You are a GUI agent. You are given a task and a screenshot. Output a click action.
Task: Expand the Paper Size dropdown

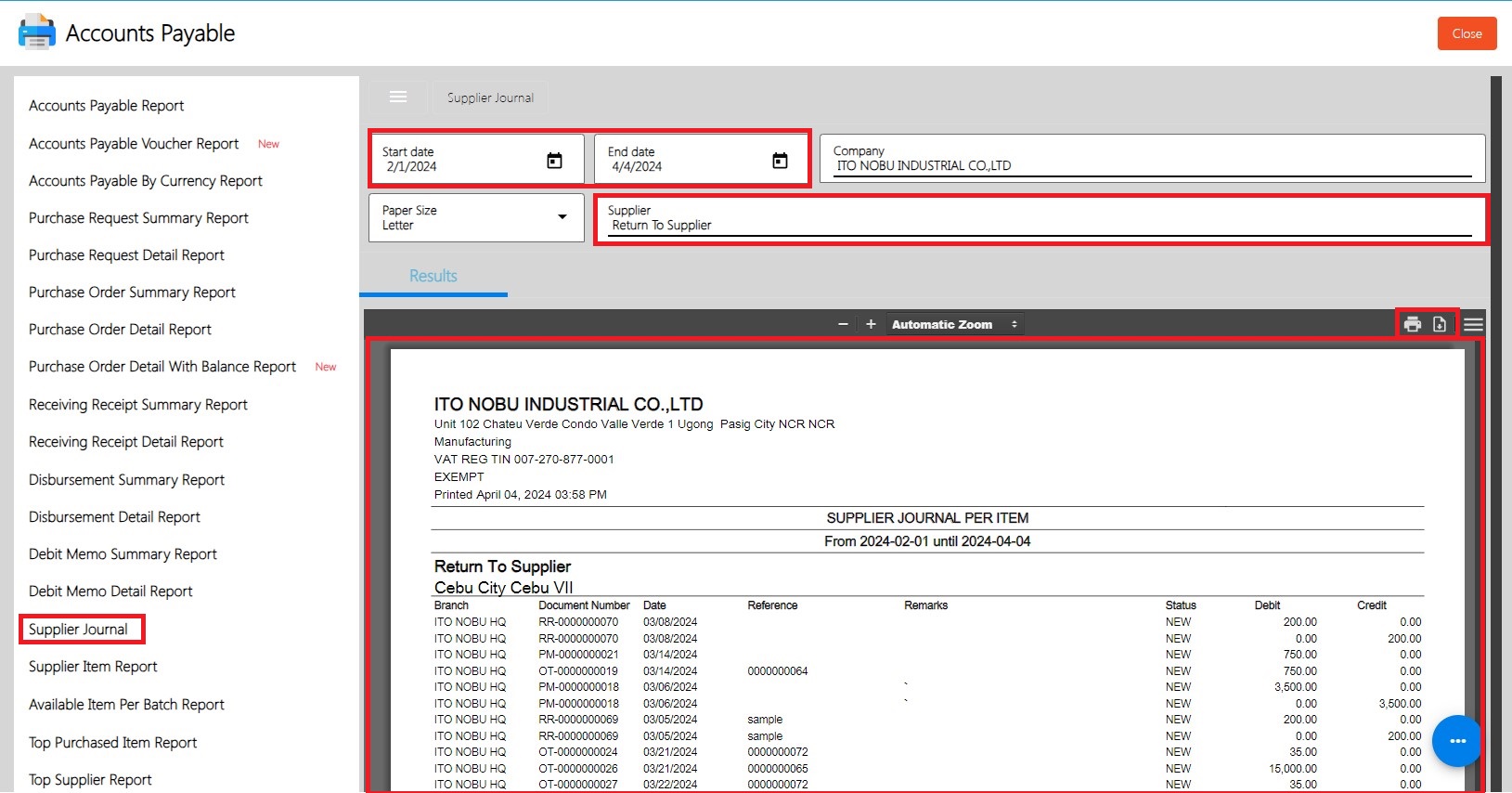point(476,217)
